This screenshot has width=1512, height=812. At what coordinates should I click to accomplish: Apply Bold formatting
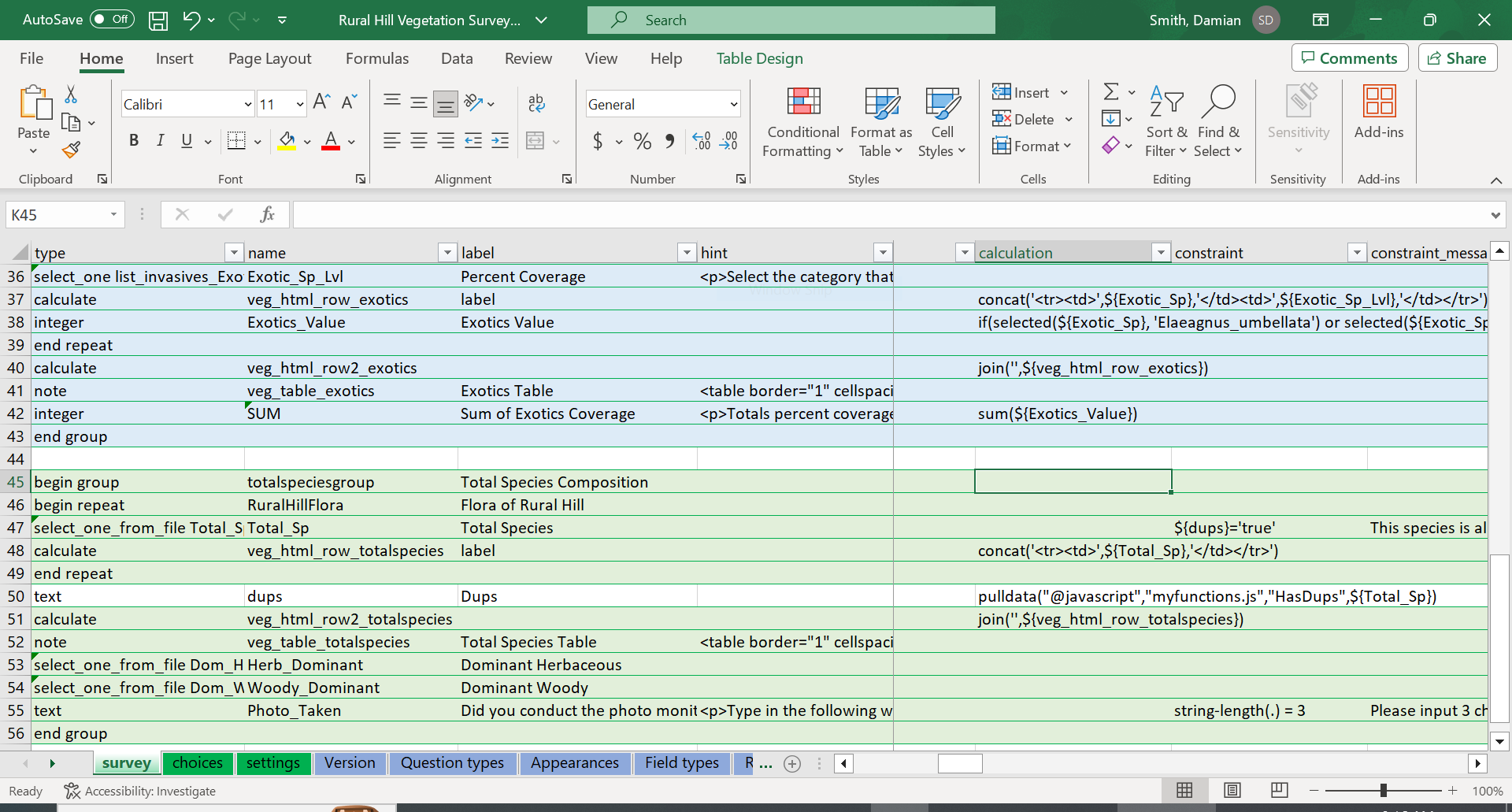(x=134, y=141)
